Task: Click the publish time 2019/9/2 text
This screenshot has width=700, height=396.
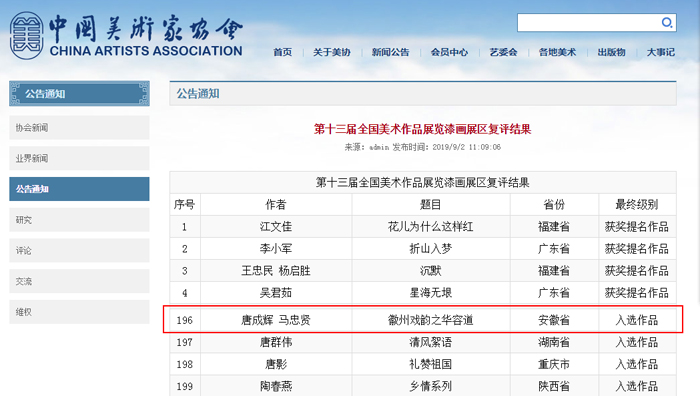Action: click(467, 147)
